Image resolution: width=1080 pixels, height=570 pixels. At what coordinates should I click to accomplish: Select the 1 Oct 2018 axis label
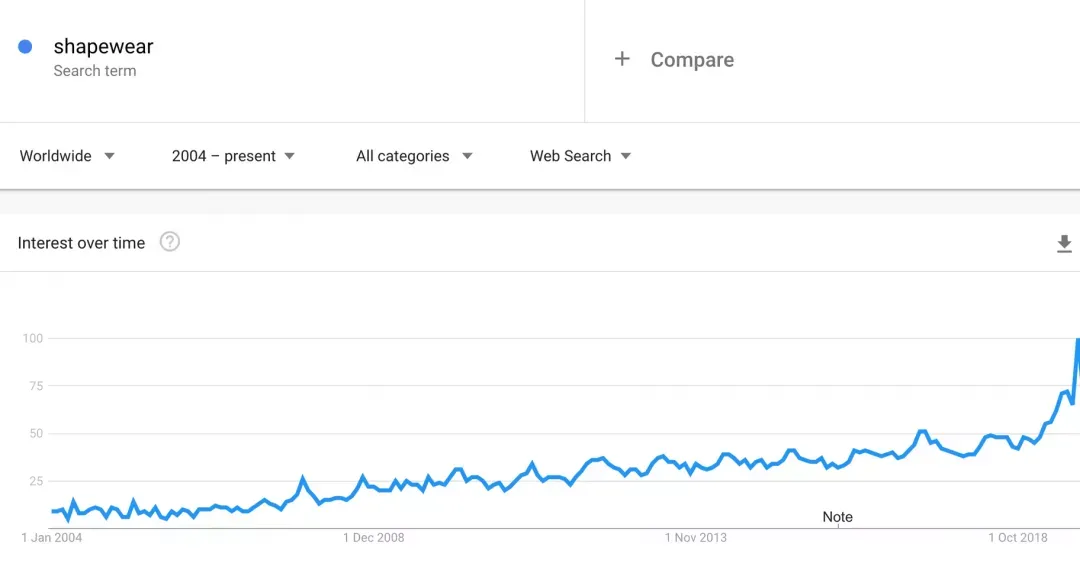(1018, 538)
